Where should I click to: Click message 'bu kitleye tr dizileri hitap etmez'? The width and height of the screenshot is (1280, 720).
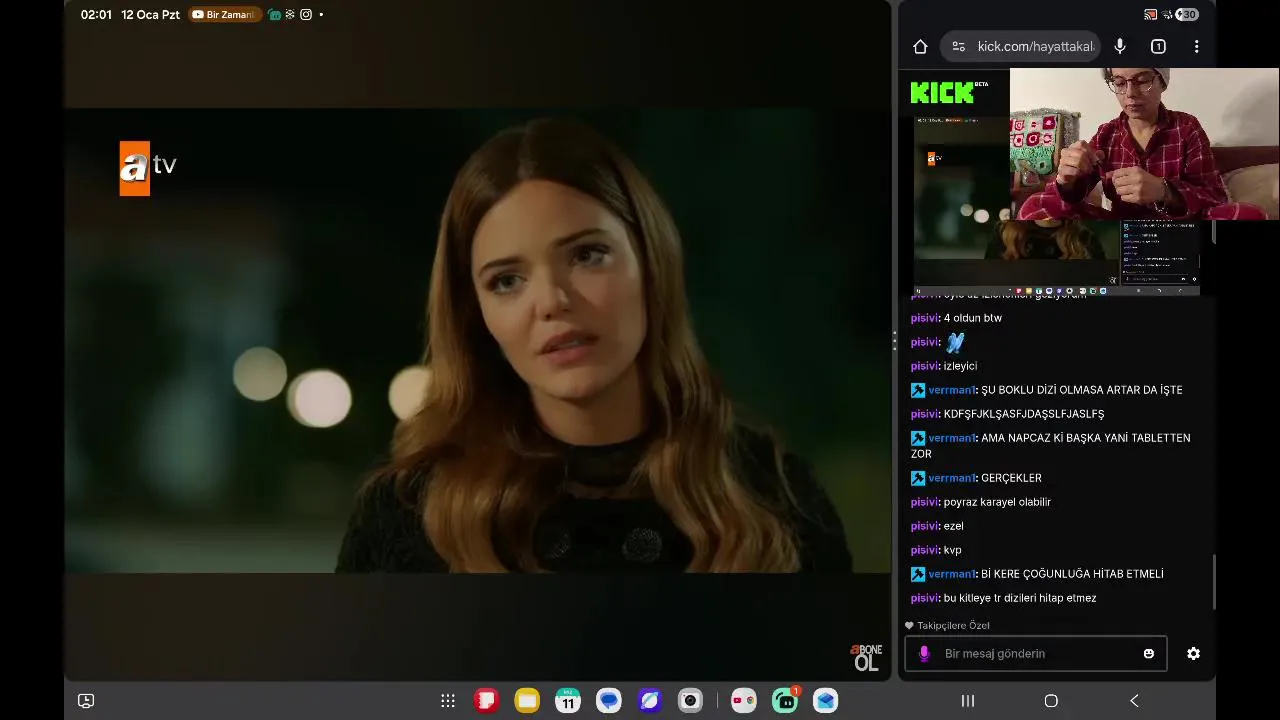pyautogui.click(x=1020, y=598)
